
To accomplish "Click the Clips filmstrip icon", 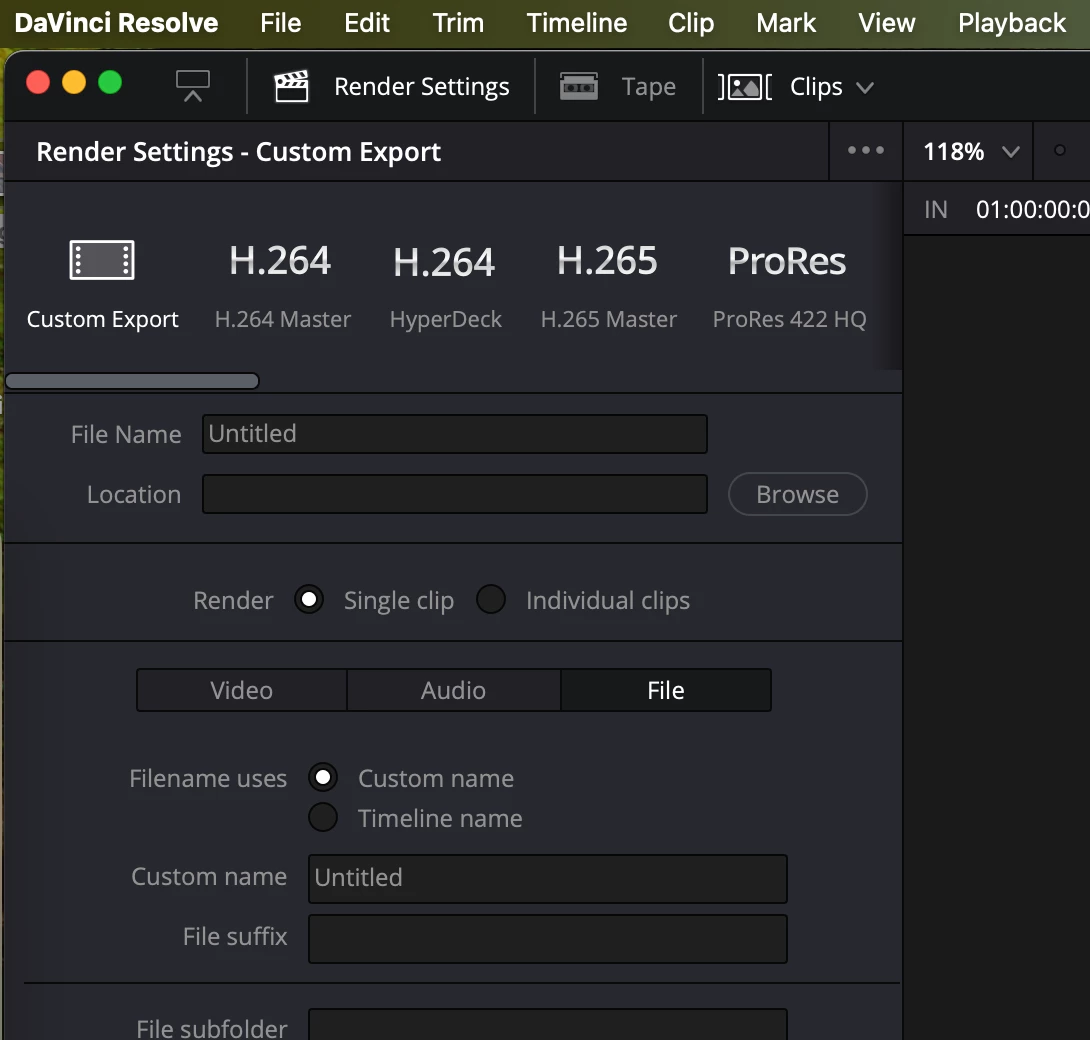I will tap(745, 87).
